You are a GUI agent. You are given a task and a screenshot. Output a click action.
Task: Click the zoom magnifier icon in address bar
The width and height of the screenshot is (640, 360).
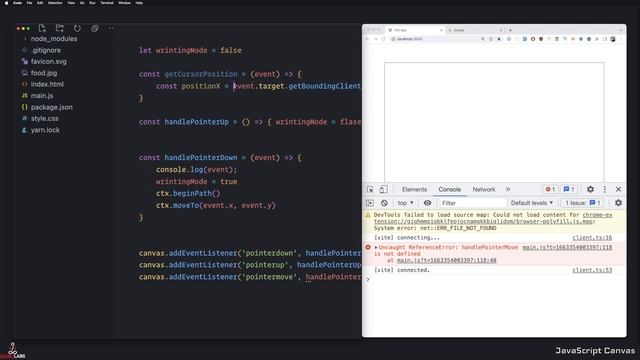click(483, 39)
